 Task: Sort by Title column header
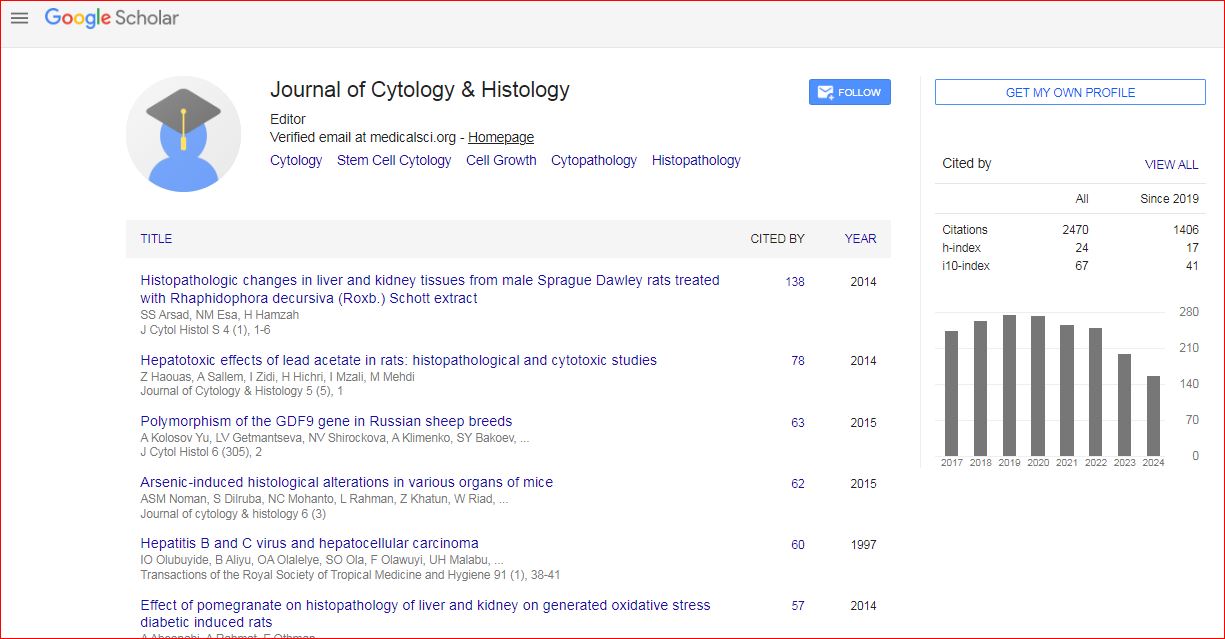tap(156, 239)
